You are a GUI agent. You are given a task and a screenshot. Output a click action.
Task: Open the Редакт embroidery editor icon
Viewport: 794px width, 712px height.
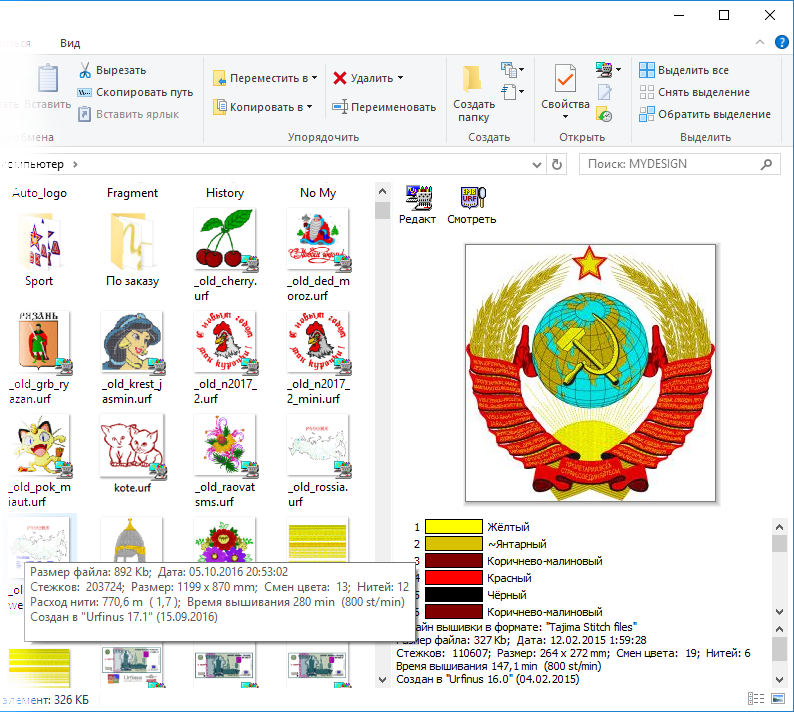click(417, 198)
